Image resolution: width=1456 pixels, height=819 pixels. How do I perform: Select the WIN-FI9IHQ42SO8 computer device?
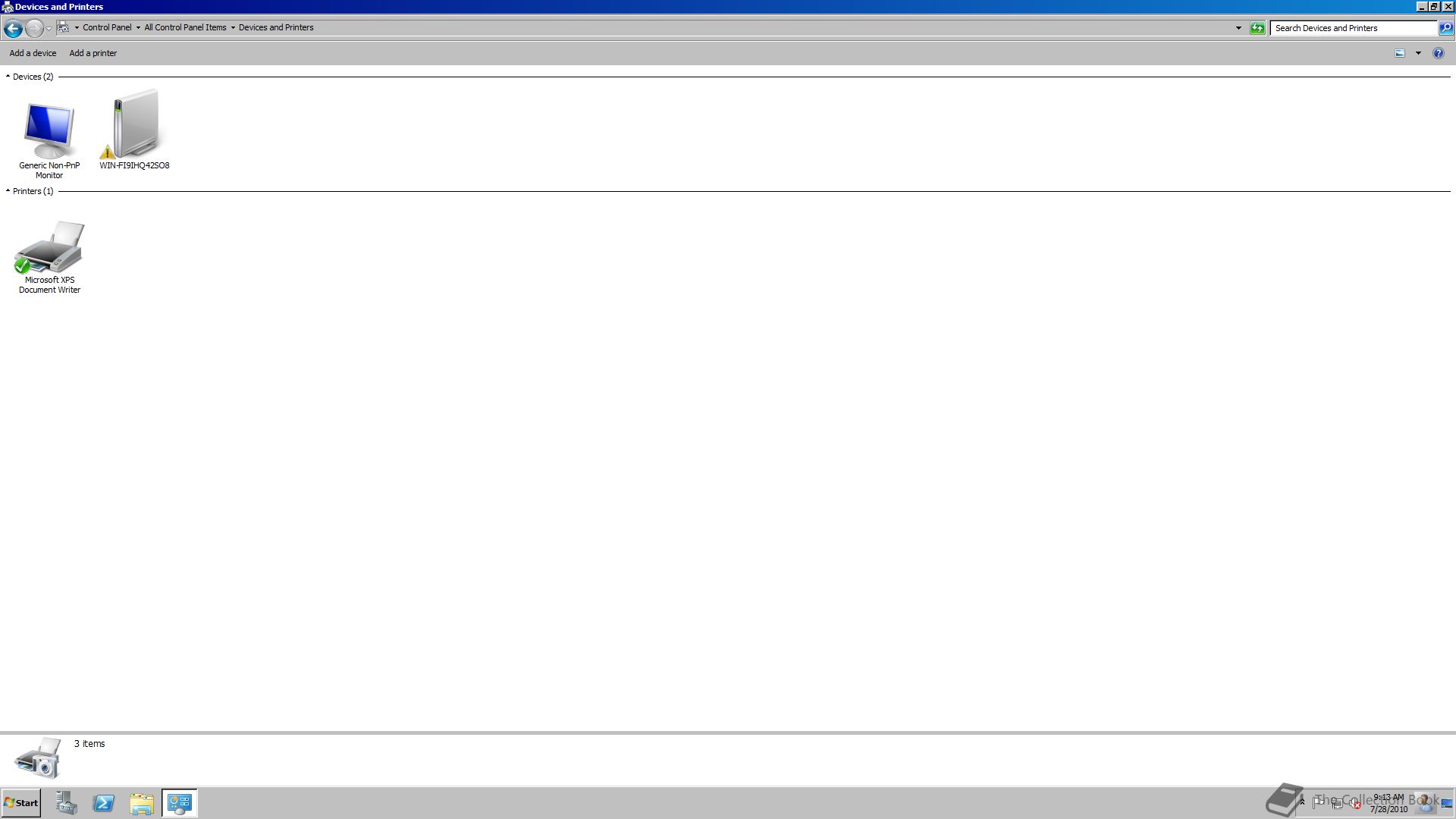134,130
